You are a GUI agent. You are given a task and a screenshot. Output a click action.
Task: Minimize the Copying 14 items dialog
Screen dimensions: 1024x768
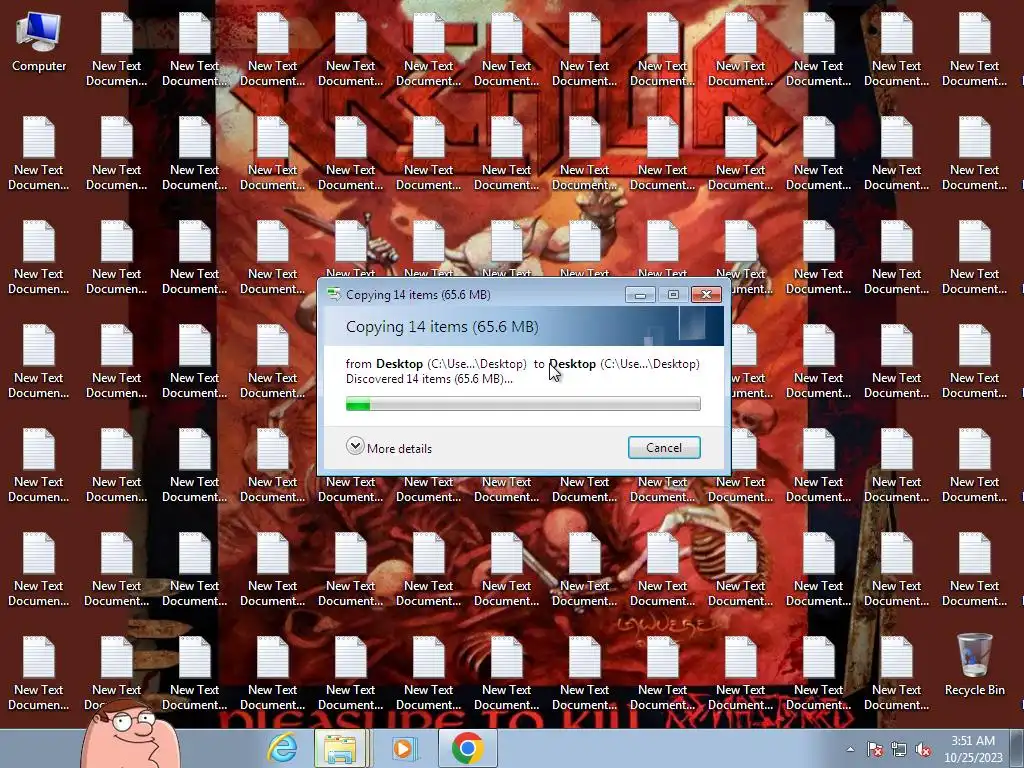640,295
